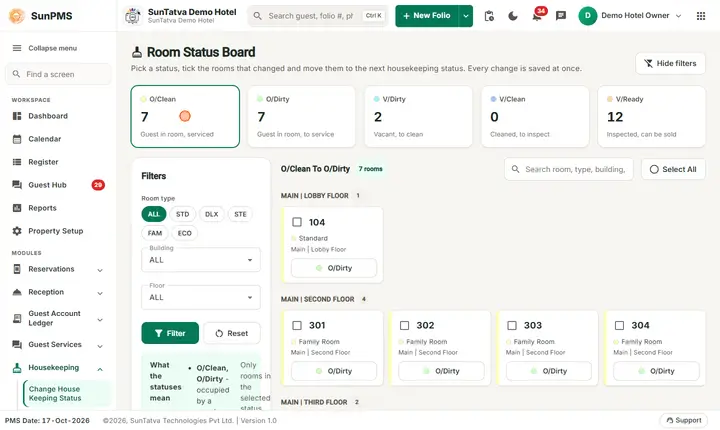
Task: Click the Find a screen field
Action: (58, 74)
